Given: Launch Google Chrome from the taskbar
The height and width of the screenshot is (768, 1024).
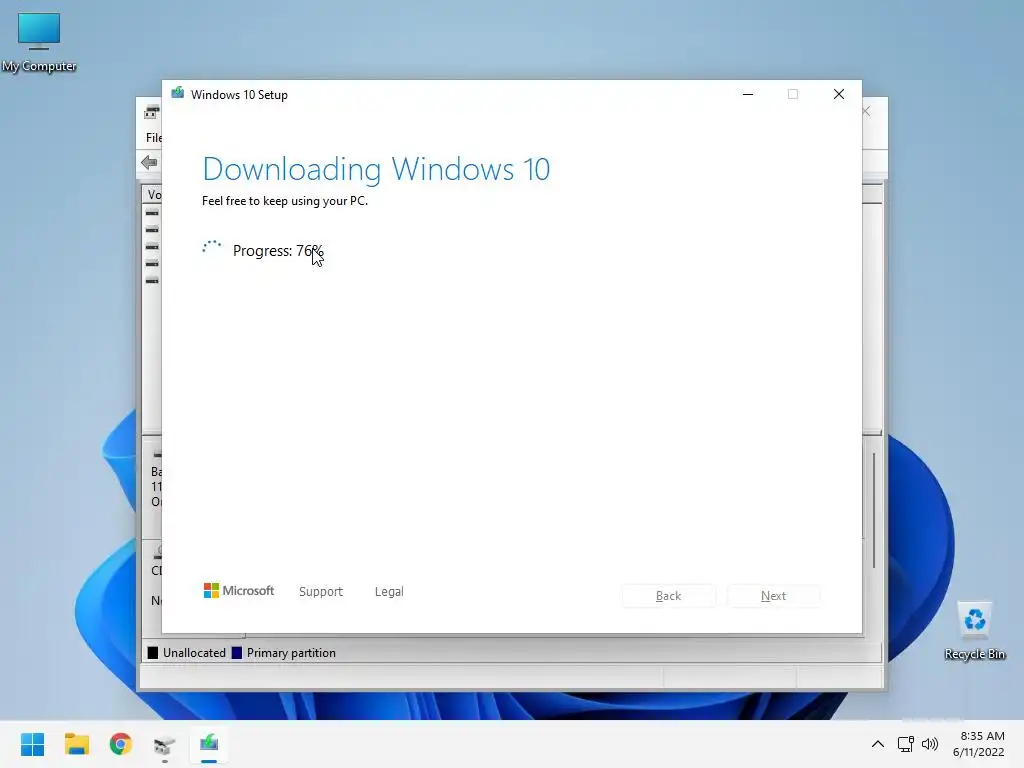Looking at the screenshot, I should tap(121, 744).
